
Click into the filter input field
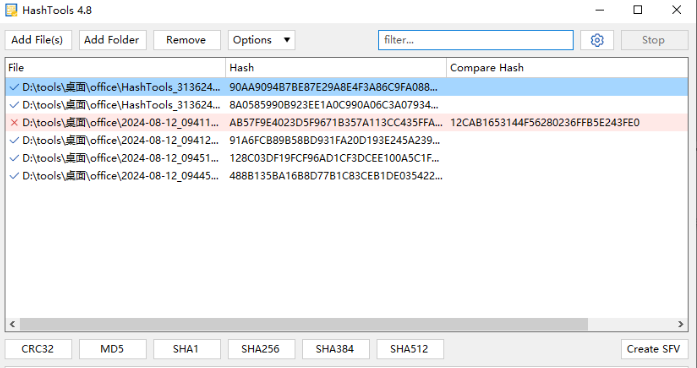476,40
